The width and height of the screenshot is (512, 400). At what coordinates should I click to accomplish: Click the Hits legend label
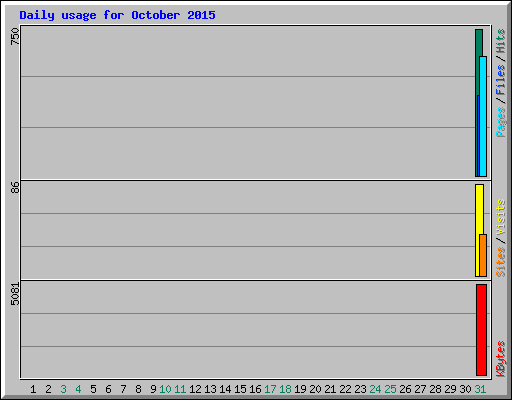501,41
